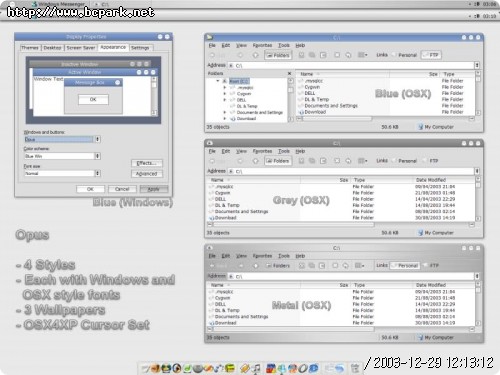Open Tools menu in Metal (OSX) window

(284, 256)
